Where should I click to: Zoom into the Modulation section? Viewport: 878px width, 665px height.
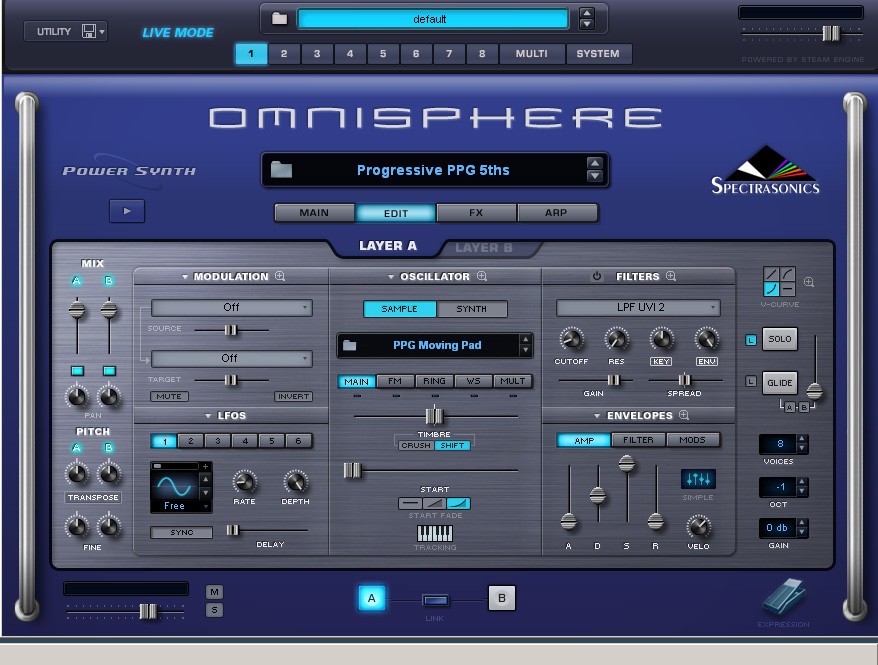[280, 276]
